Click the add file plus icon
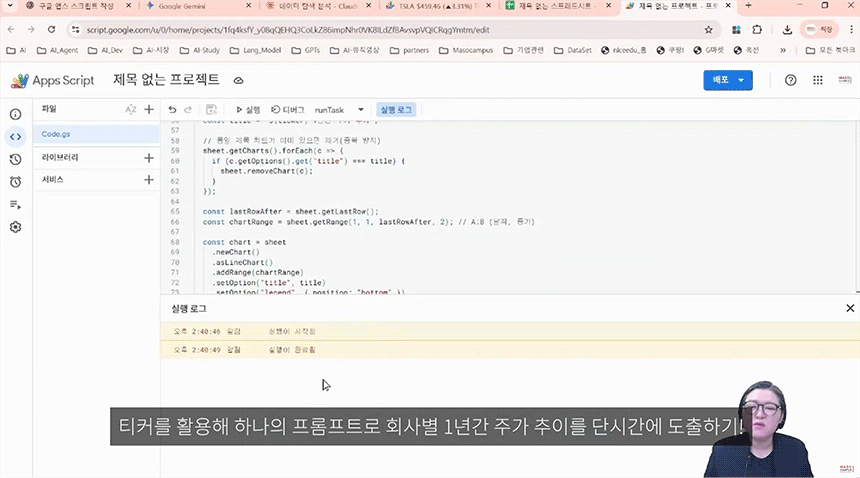The height and width of the screenshot is (478, 860). (x=149, y=110)
